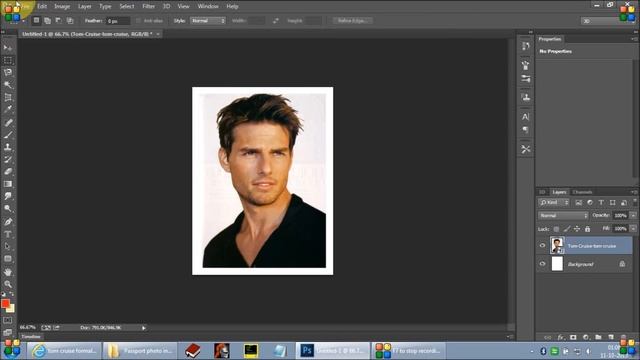Select the Pen tool
This screenshot has width=640, height=360.
[8, 222]
